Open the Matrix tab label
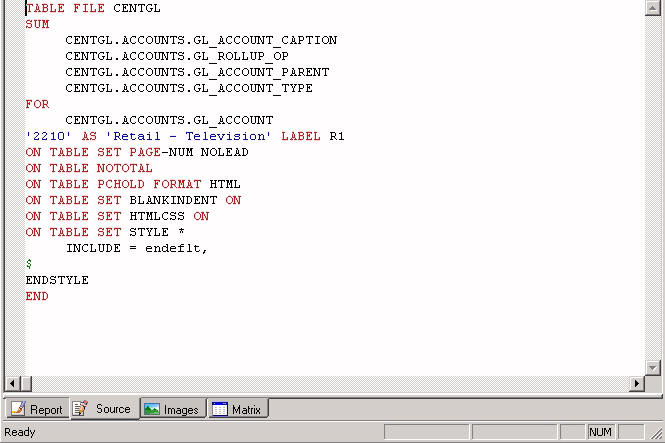The width and height of the screenshot is (665, 443). click(246, 409)
